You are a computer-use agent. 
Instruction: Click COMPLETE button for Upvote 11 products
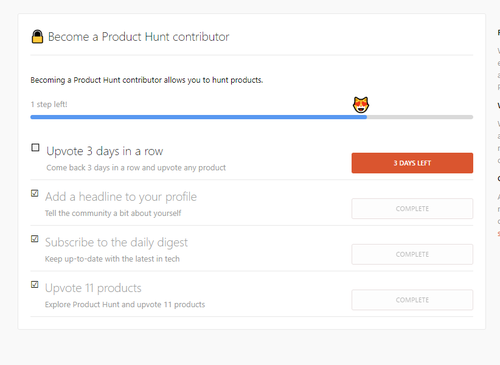[412, 300]
